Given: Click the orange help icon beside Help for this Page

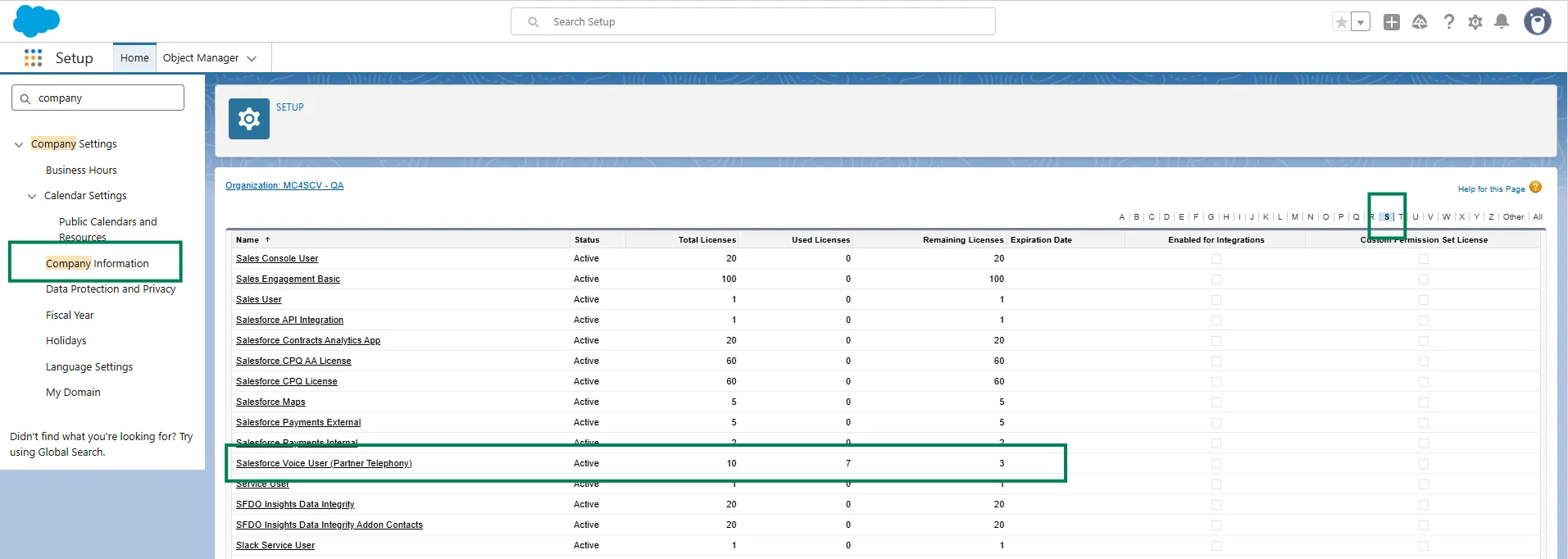Looking at the screenshot, I should (x=1536, y=187).
